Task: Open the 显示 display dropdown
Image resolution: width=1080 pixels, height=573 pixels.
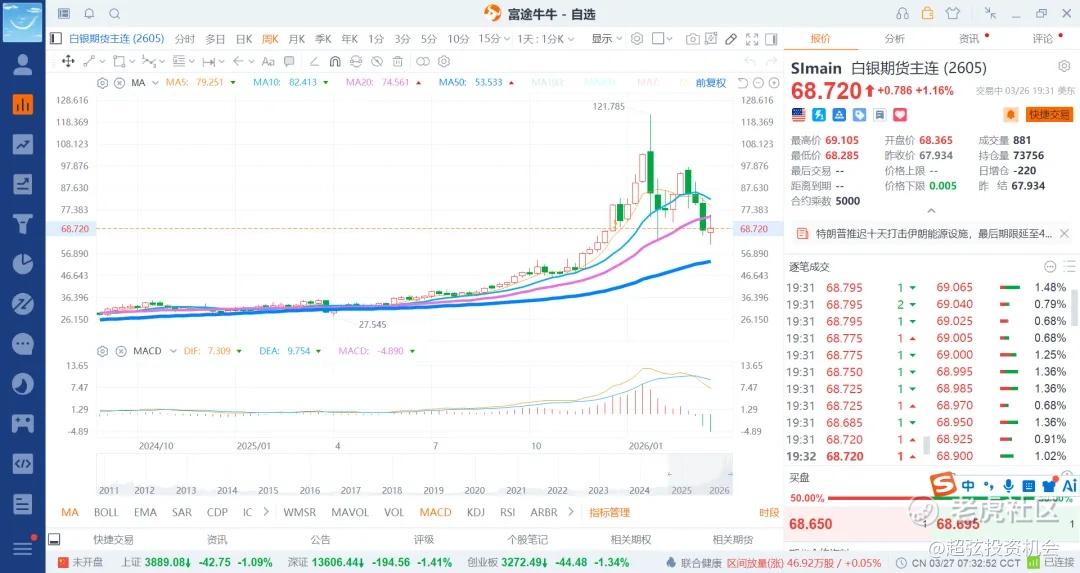Action: tap(607, 39)
